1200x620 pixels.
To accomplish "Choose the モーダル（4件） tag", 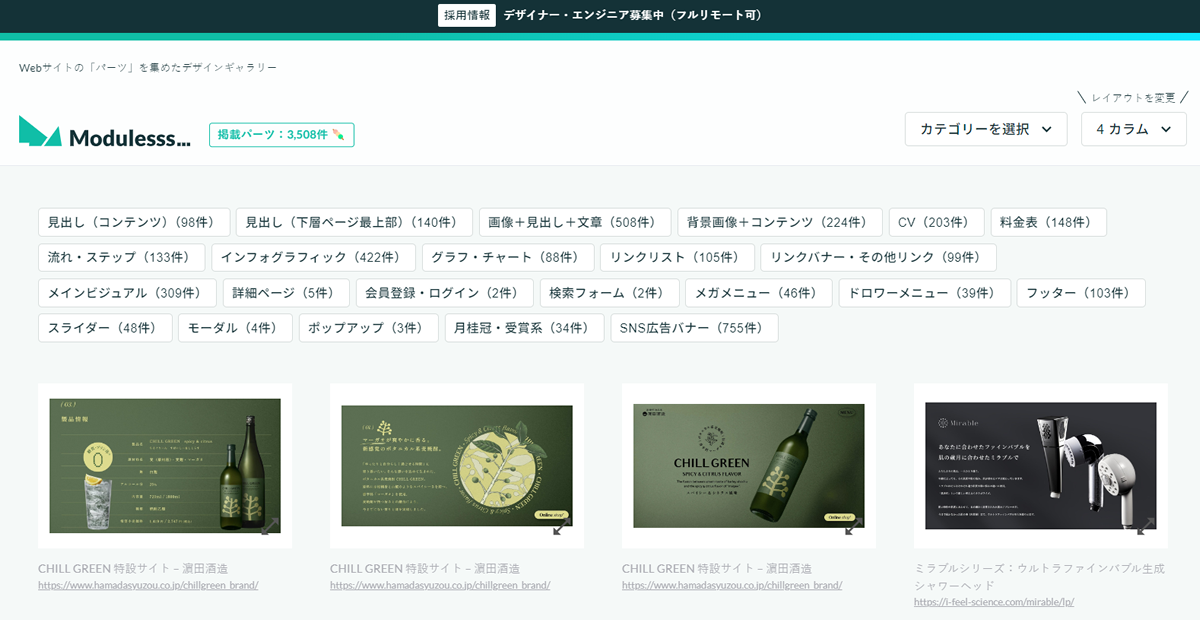I will [x=236, y=328].
